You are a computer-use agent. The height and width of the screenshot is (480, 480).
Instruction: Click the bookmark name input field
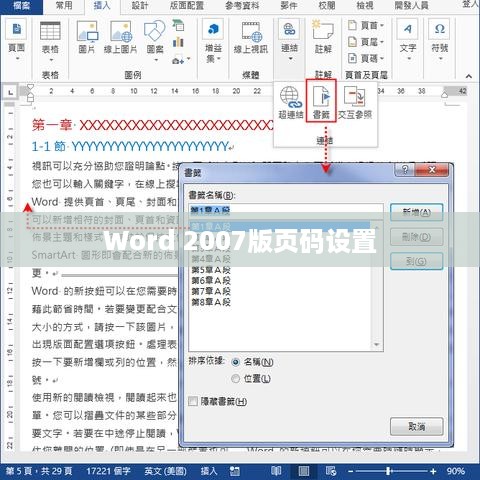click(286, 210)
